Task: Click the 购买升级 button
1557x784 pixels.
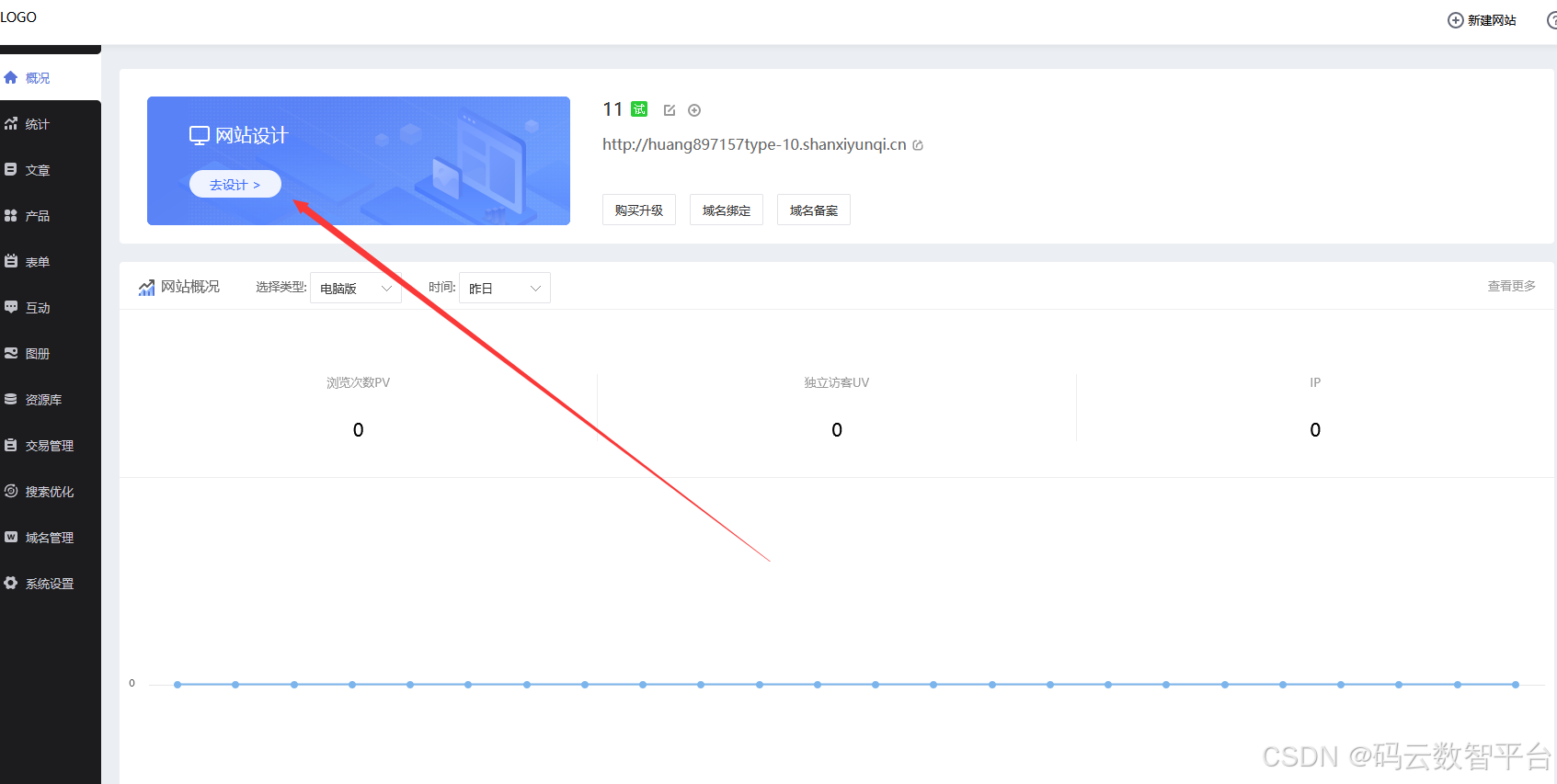Action: (x=639, y=210)
